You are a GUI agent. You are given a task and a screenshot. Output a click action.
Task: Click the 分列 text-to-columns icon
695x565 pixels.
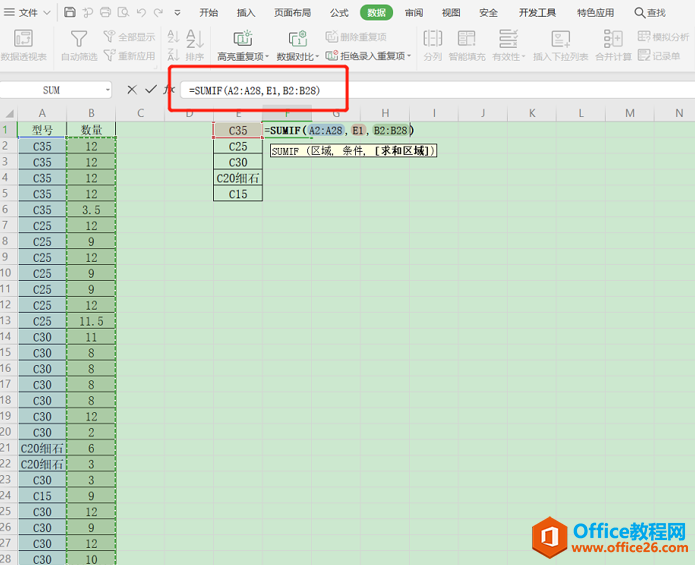click(x=433, y=39)
